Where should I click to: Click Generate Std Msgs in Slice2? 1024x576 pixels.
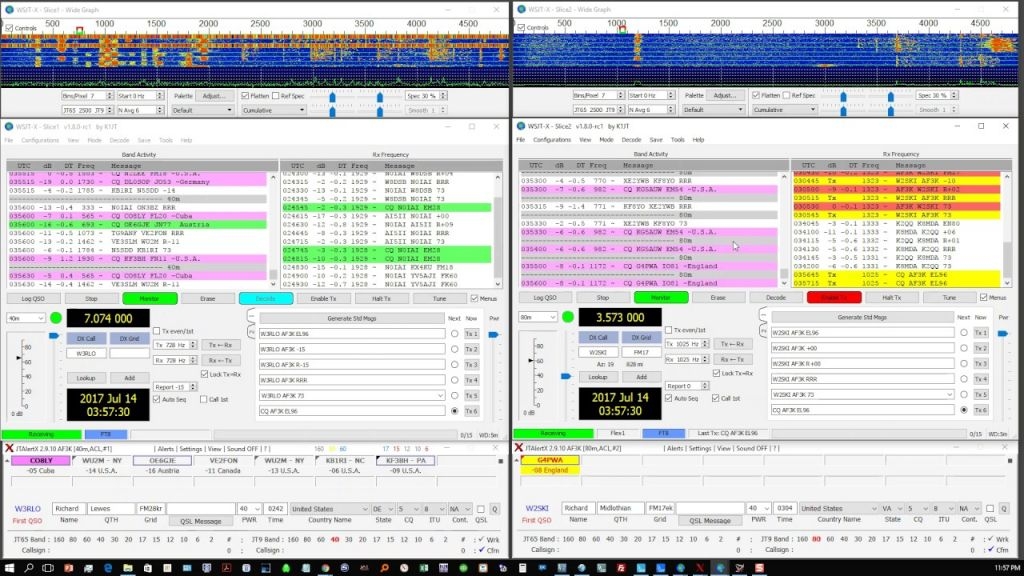coord(861,317)
